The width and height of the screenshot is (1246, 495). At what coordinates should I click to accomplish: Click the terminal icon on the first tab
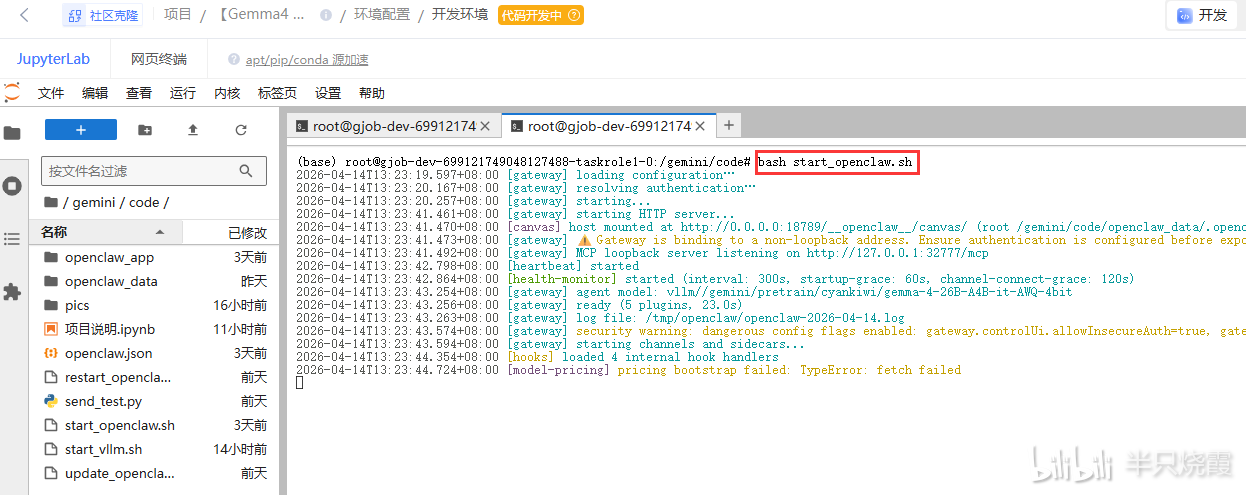coord(302,126)
